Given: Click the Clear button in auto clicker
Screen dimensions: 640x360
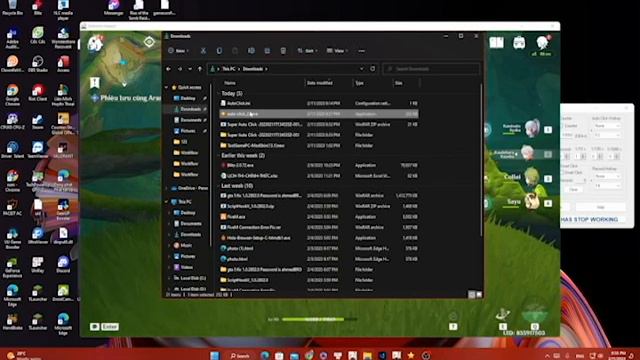Looking at the screenshot, I should [x=573, y=190].
